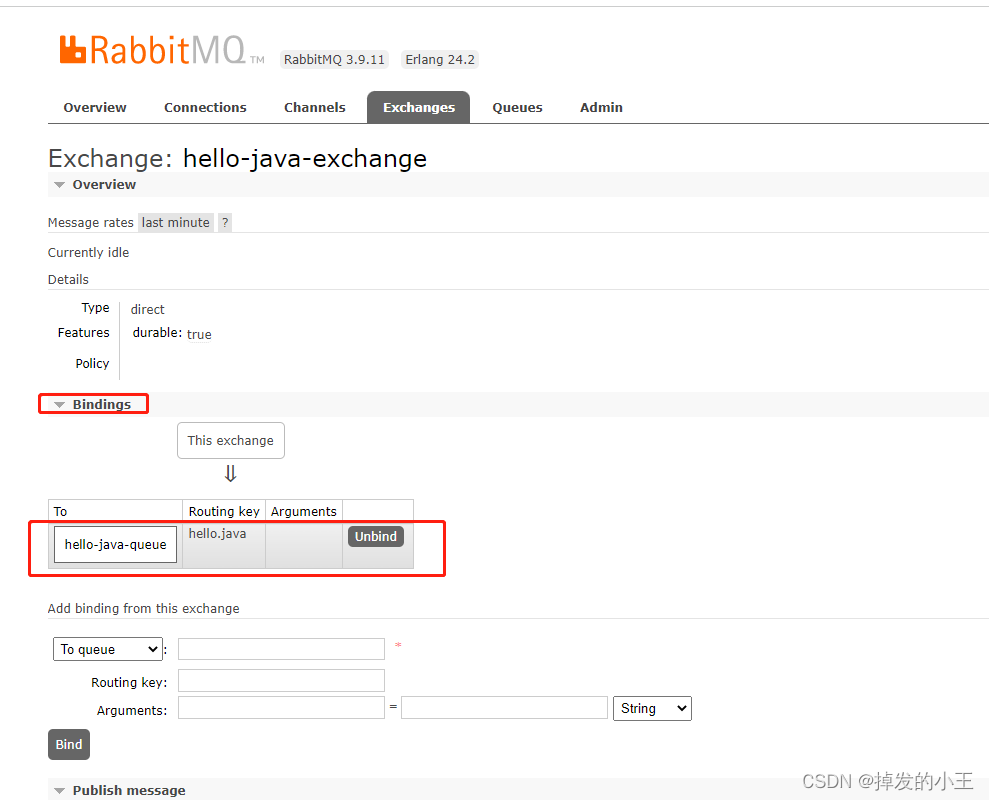
Task: Open the To queue destination dropdown
Action: click(x=108, y=649)
